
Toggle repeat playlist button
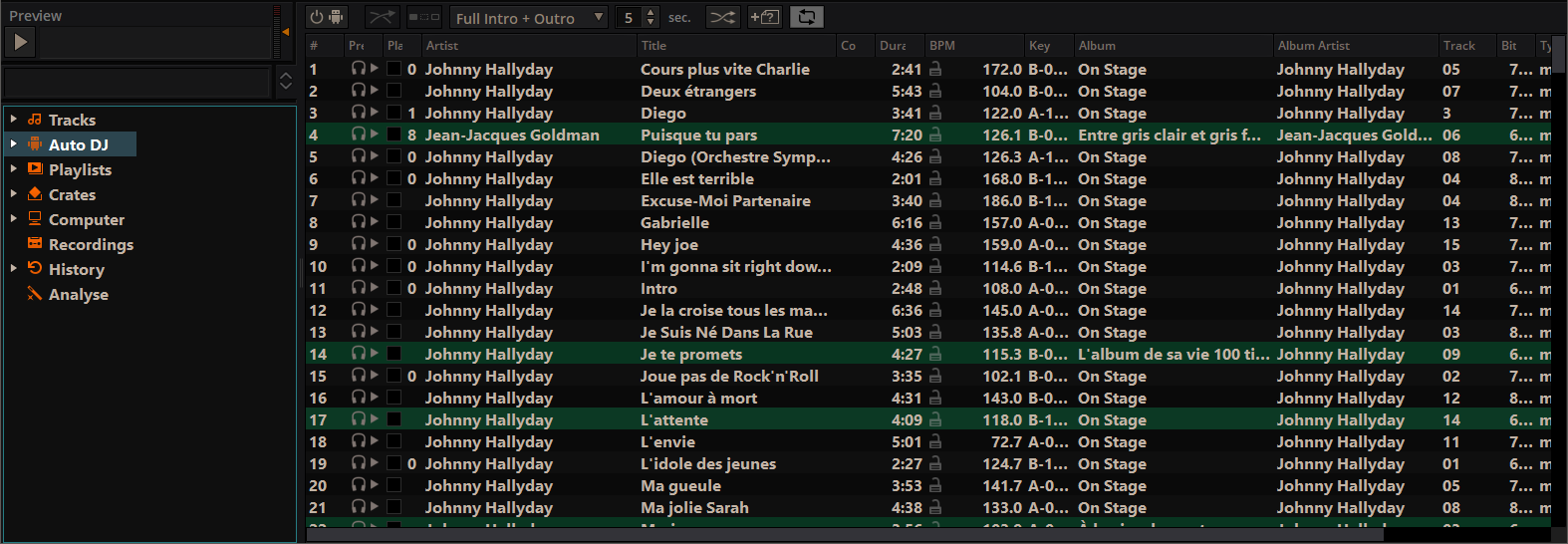pyautogui.click(x=806, y=17)
